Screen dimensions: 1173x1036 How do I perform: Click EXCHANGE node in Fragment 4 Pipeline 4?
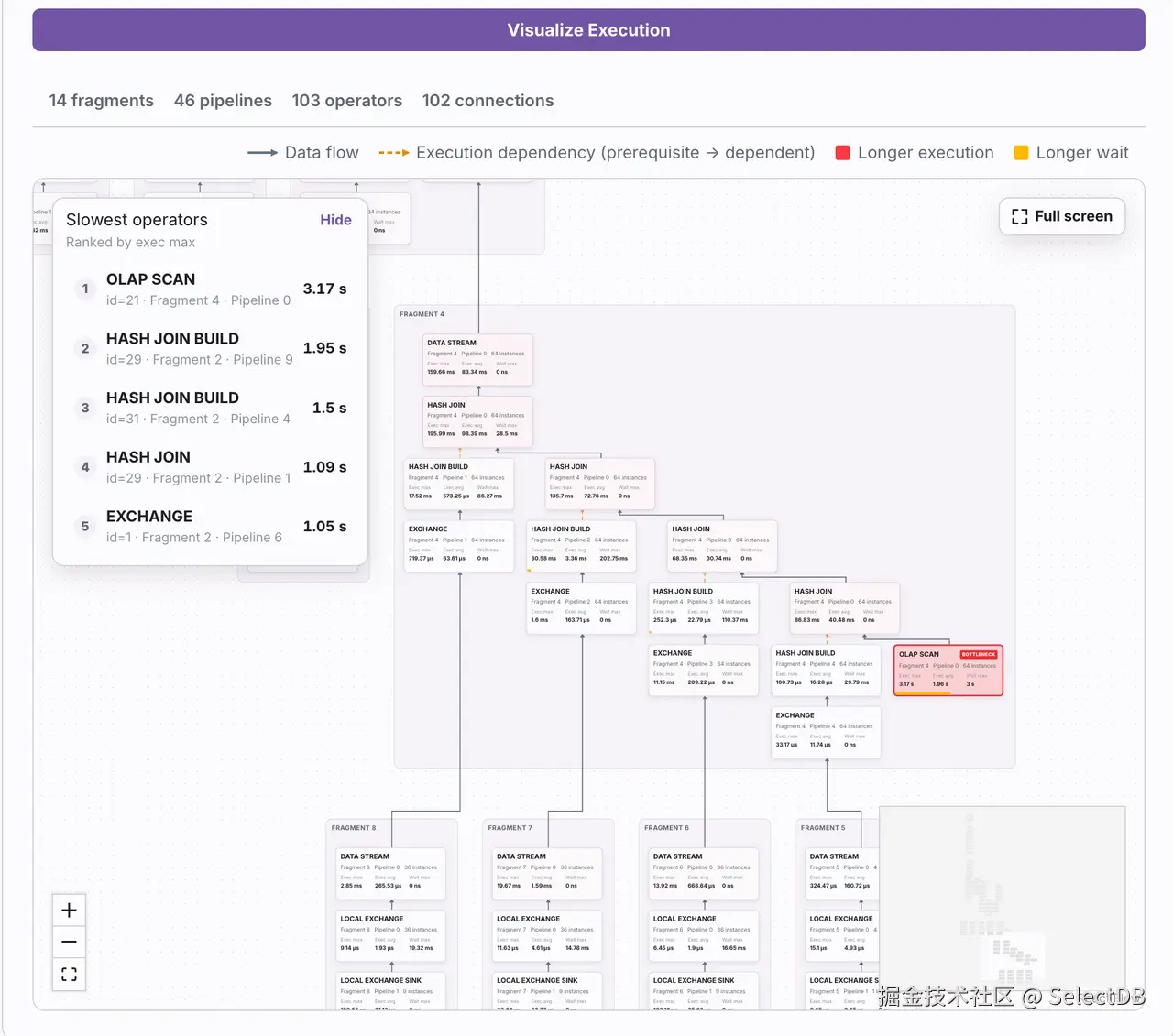coord(827,732)
